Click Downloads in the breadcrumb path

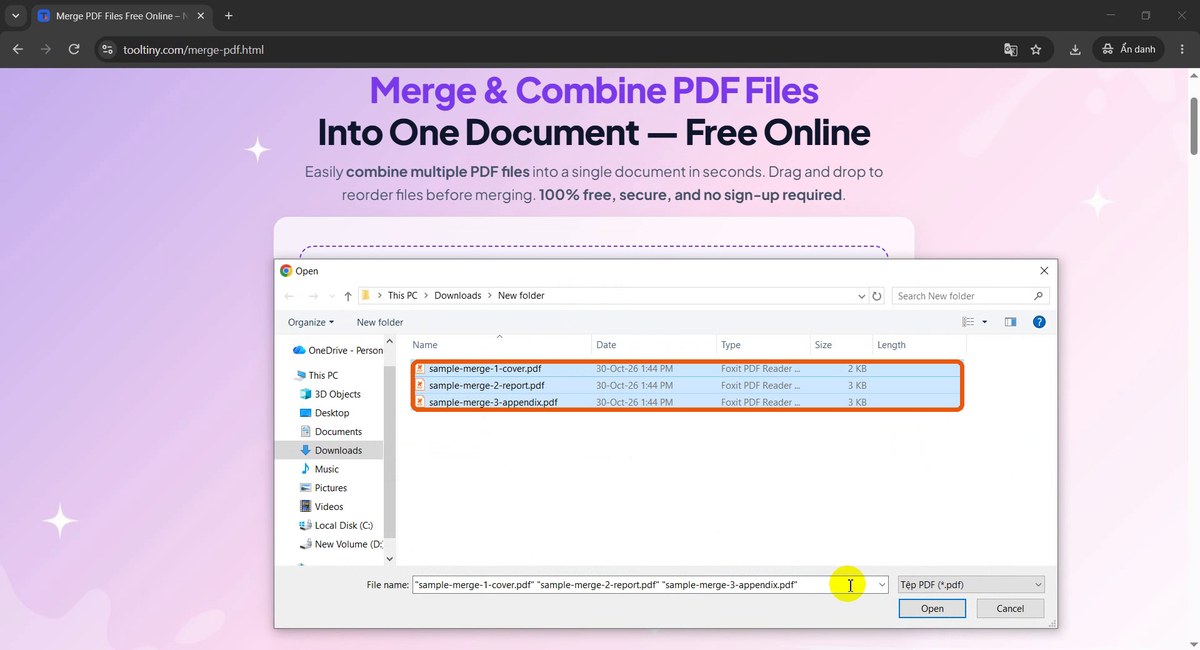[458, 296]
